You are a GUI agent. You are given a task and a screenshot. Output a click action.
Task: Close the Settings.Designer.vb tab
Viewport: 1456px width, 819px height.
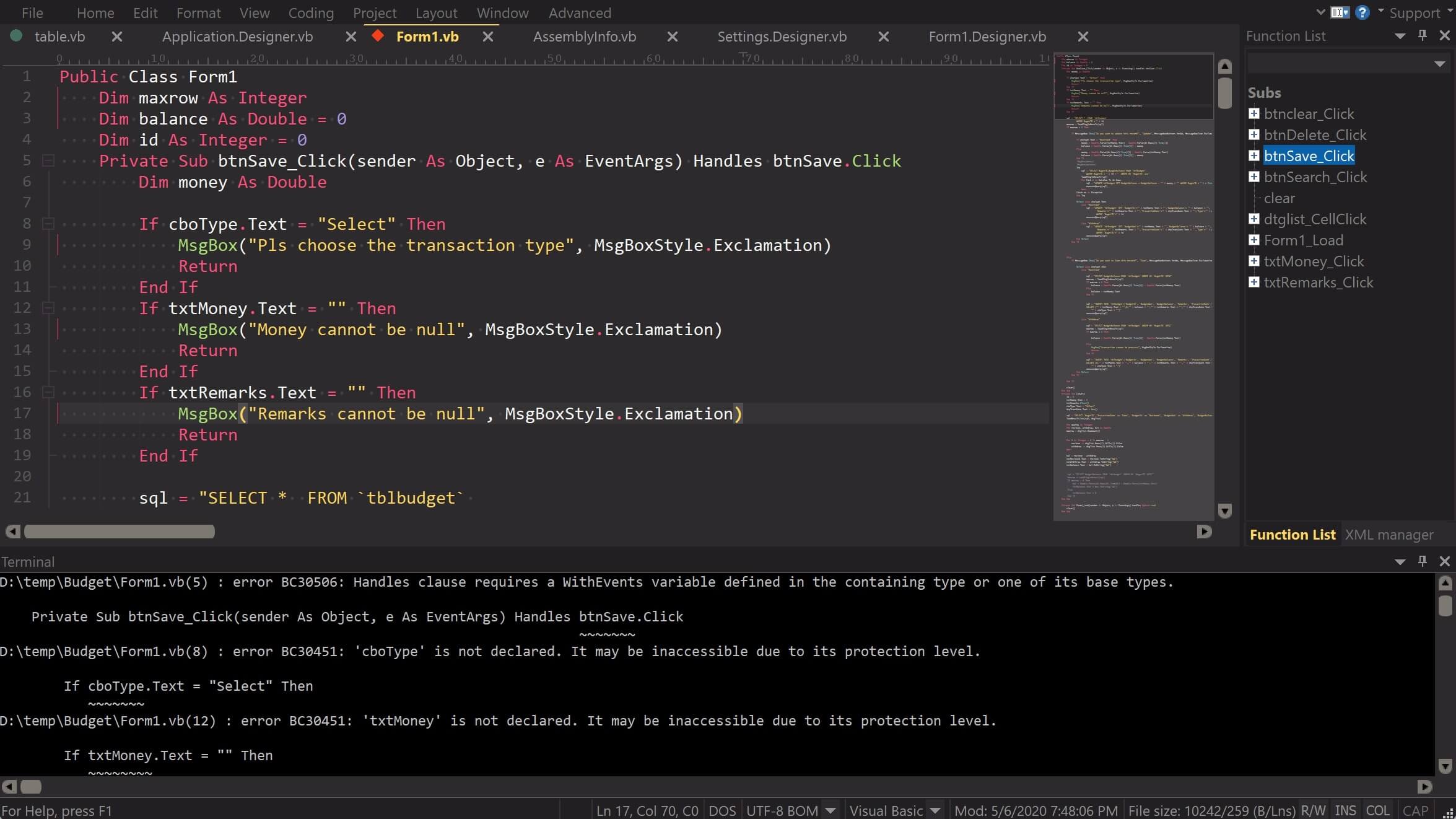click(883, 37)
